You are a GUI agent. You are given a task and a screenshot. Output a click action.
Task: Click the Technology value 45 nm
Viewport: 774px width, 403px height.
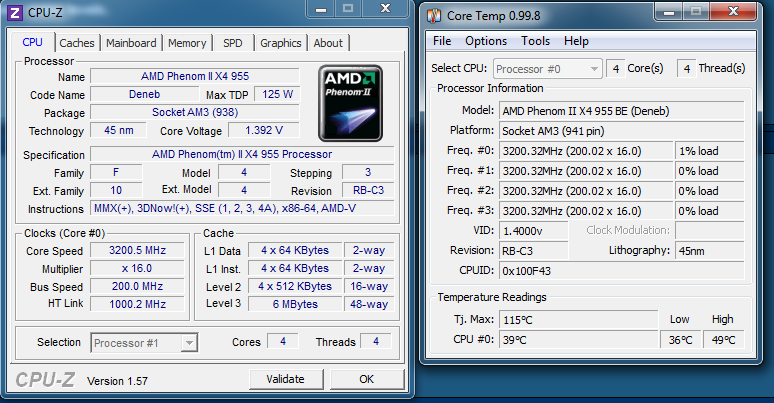pos(118,130)
